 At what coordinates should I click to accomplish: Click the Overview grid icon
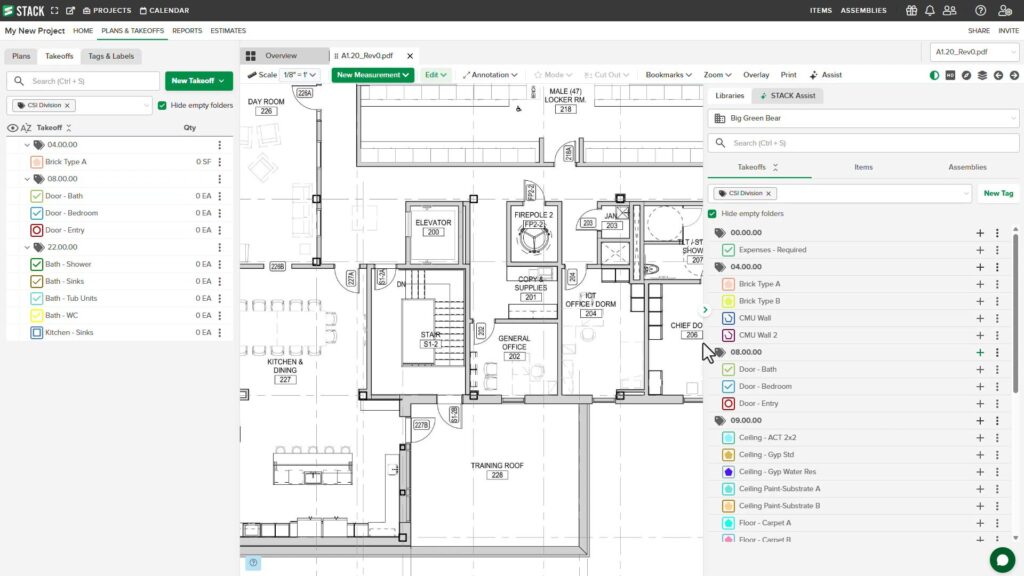coord(251,56)
